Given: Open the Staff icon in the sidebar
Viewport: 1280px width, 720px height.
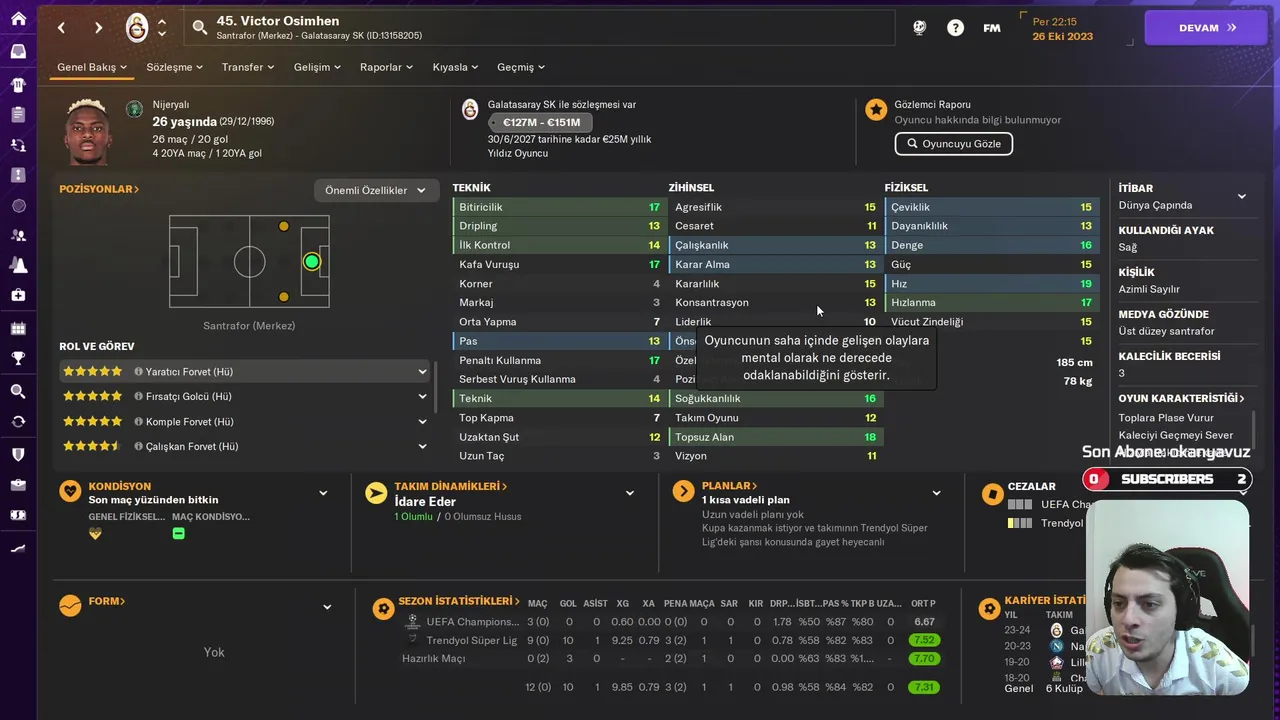Looking at the screenshot, I should [18, 235].
